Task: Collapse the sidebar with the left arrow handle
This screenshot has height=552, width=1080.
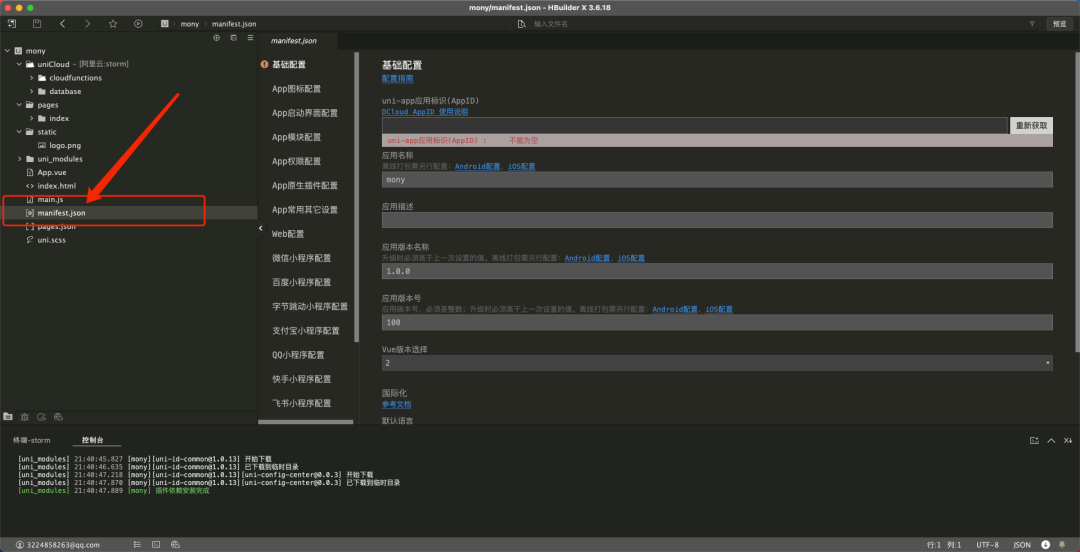Action: click(261, 227)
